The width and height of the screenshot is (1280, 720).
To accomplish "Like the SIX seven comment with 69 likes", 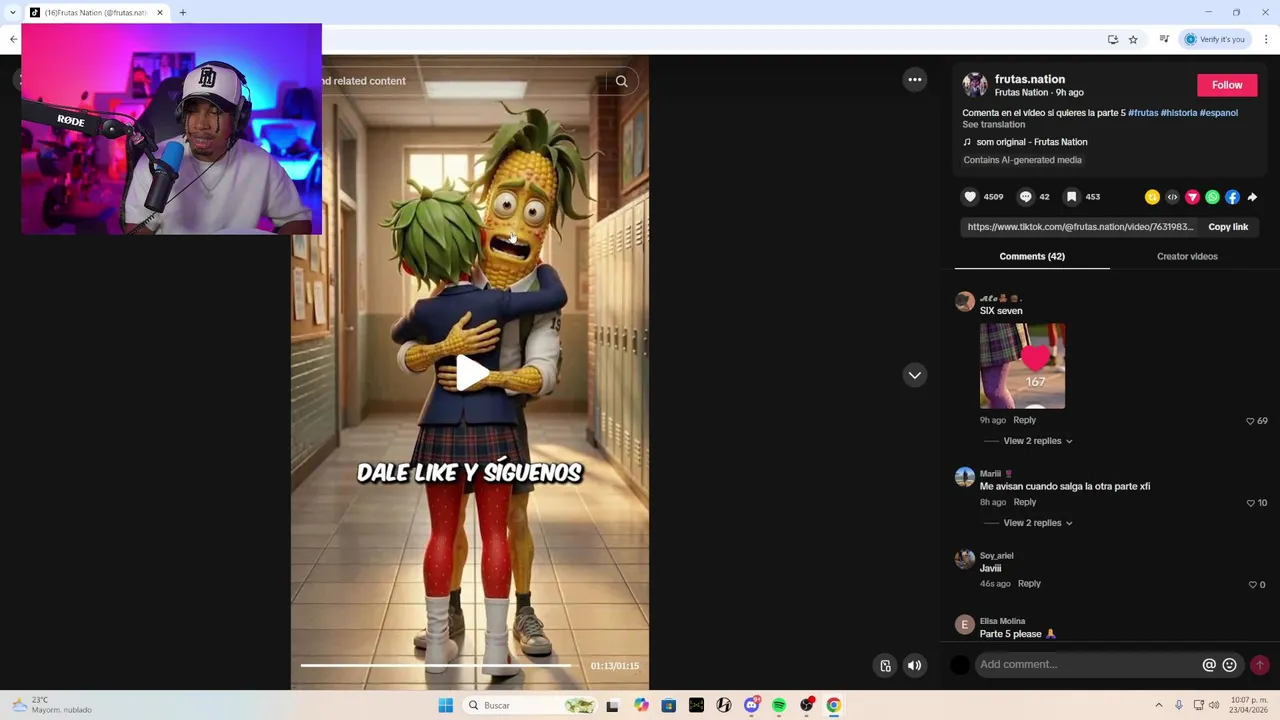I will coord(1250,421).
